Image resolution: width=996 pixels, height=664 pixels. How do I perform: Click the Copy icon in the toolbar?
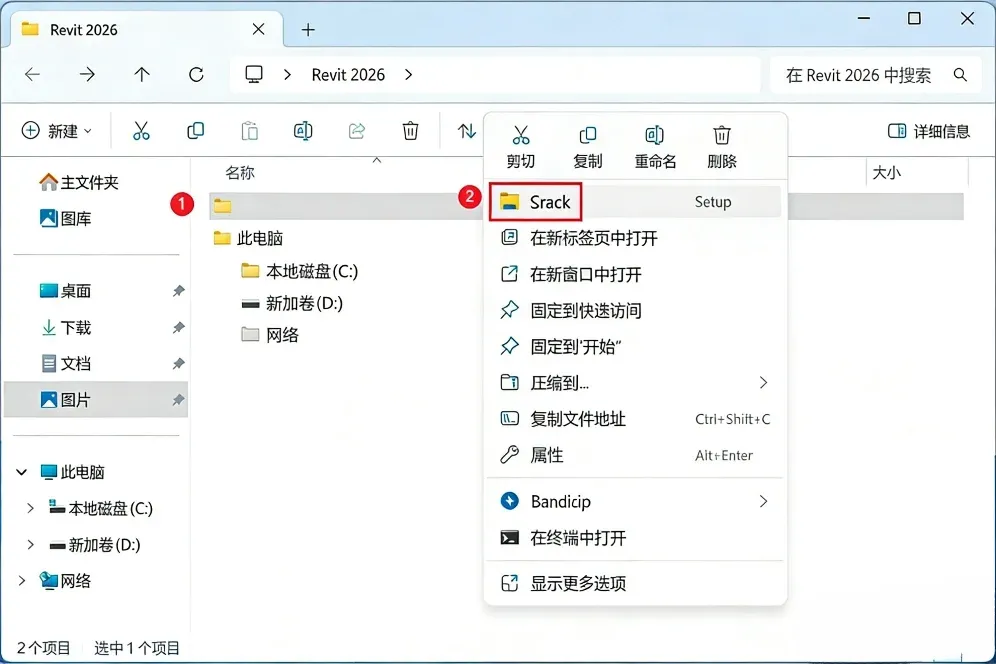pos(196,131)
